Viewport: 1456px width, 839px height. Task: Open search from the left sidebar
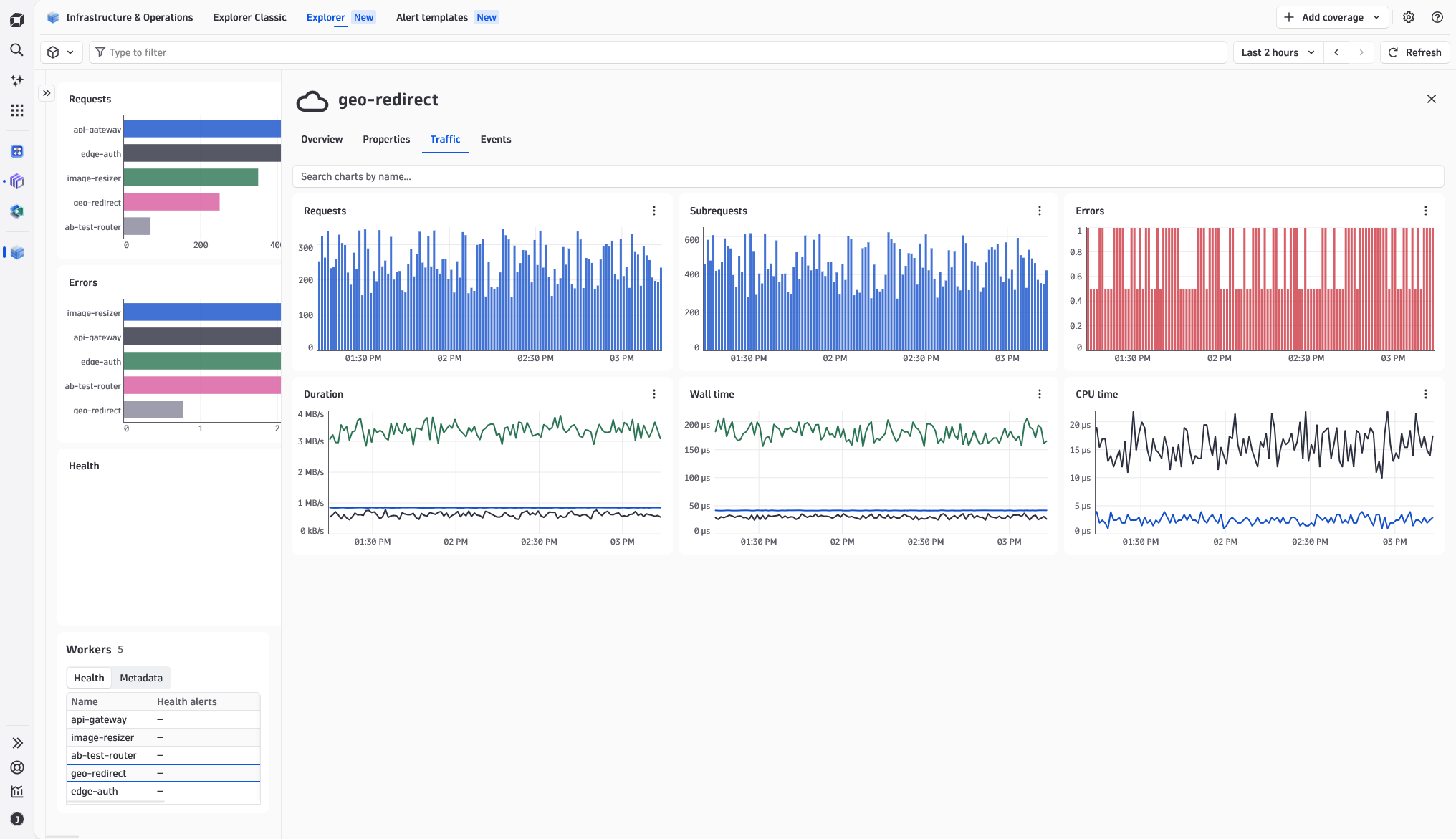(x=17, y=50)
